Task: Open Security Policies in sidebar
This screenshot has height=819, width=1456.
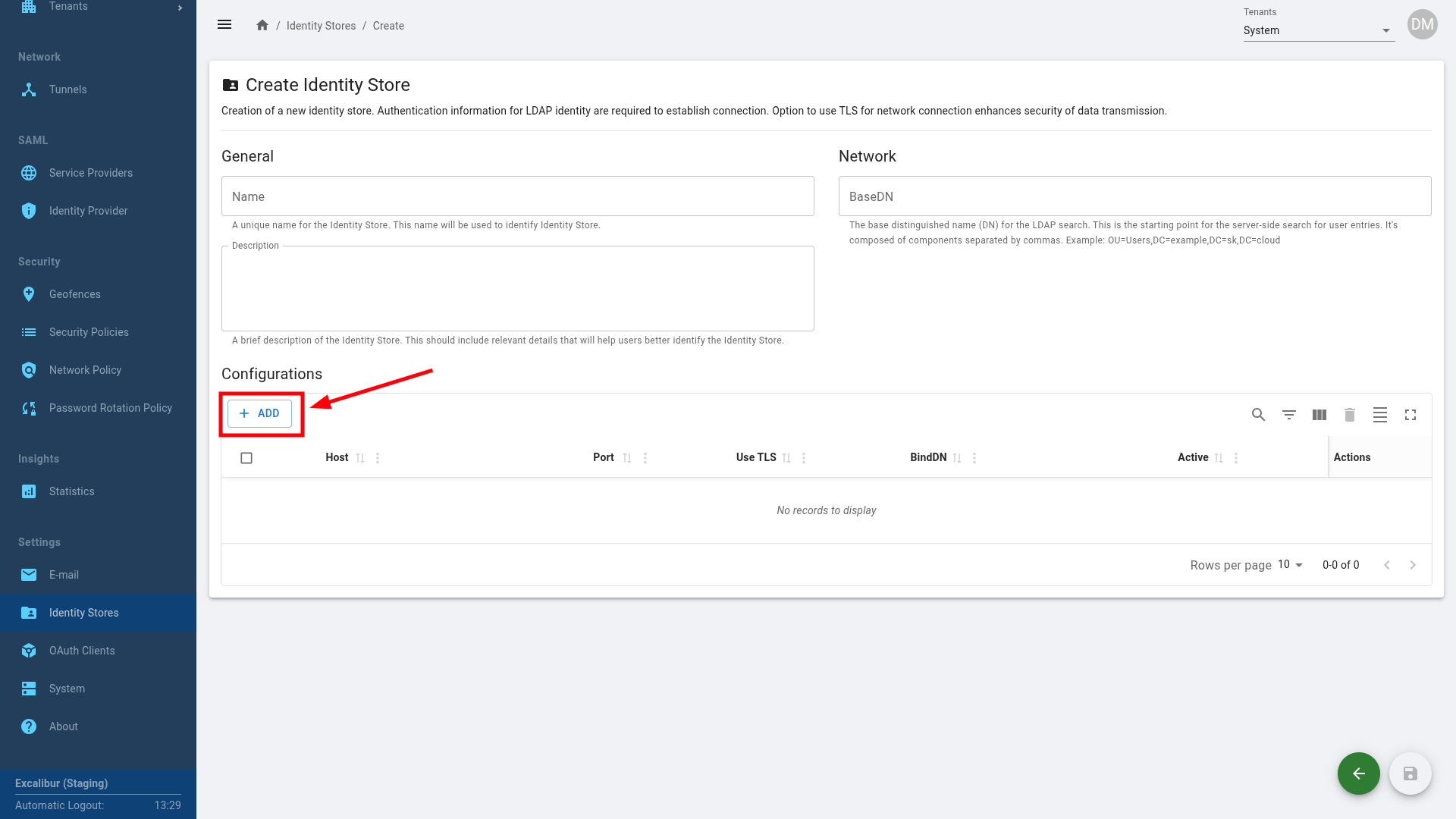Action: (89, 332)
